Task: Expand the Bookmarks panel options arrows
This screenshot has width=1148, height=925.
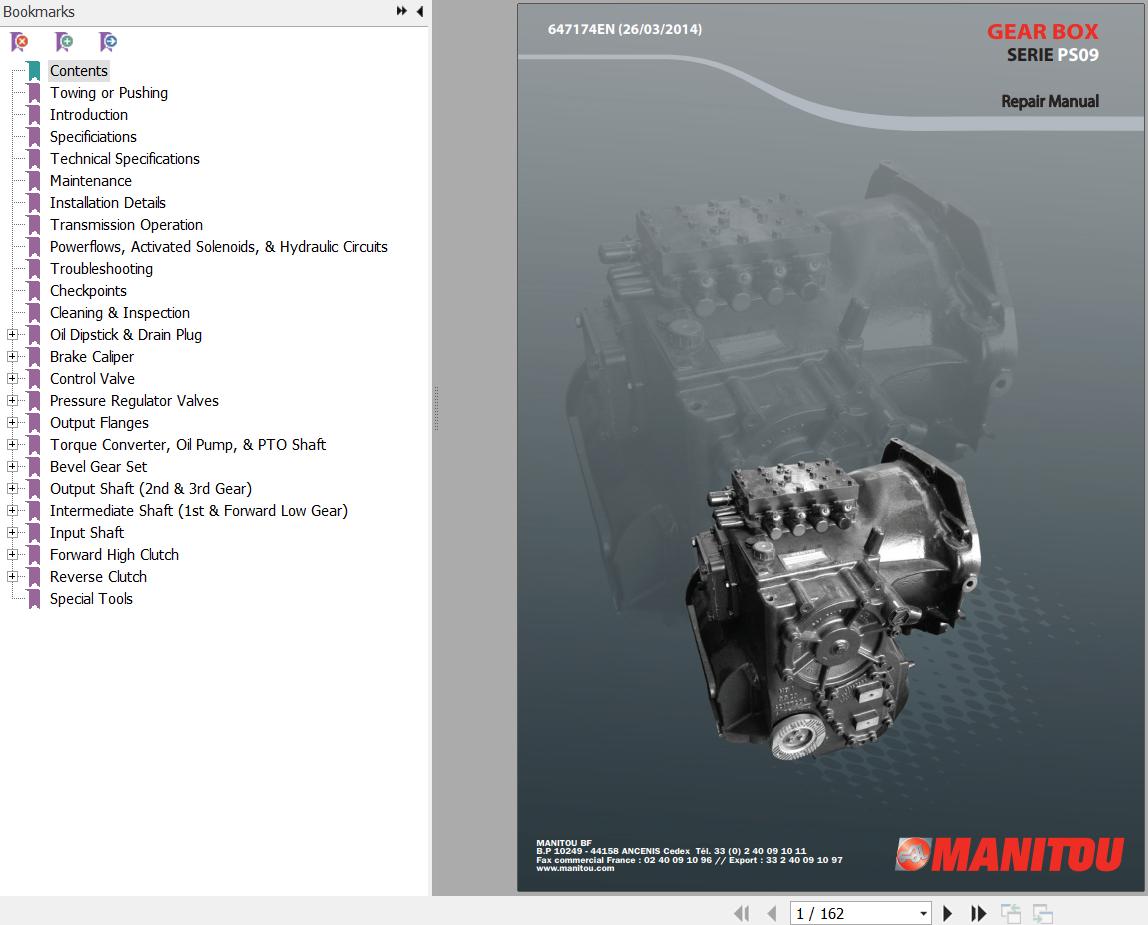Action: click(401, 11)
